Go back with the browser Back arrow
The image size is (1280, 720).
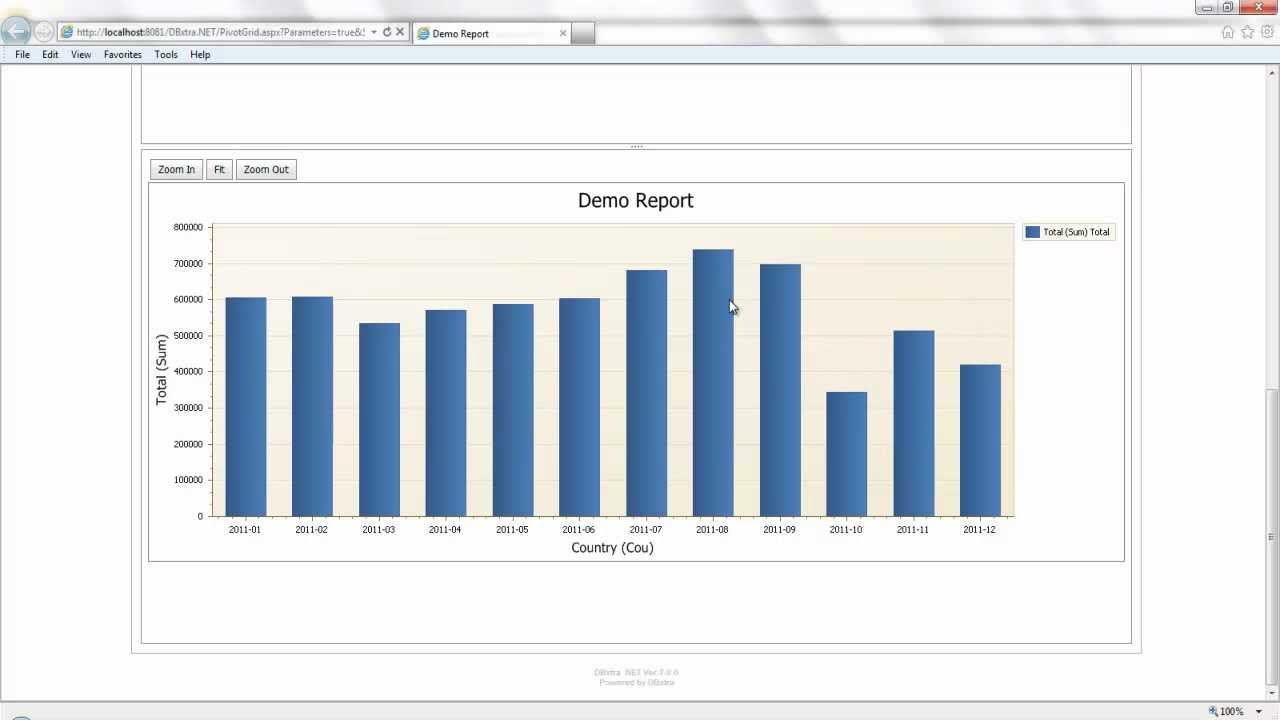point(17,32)
